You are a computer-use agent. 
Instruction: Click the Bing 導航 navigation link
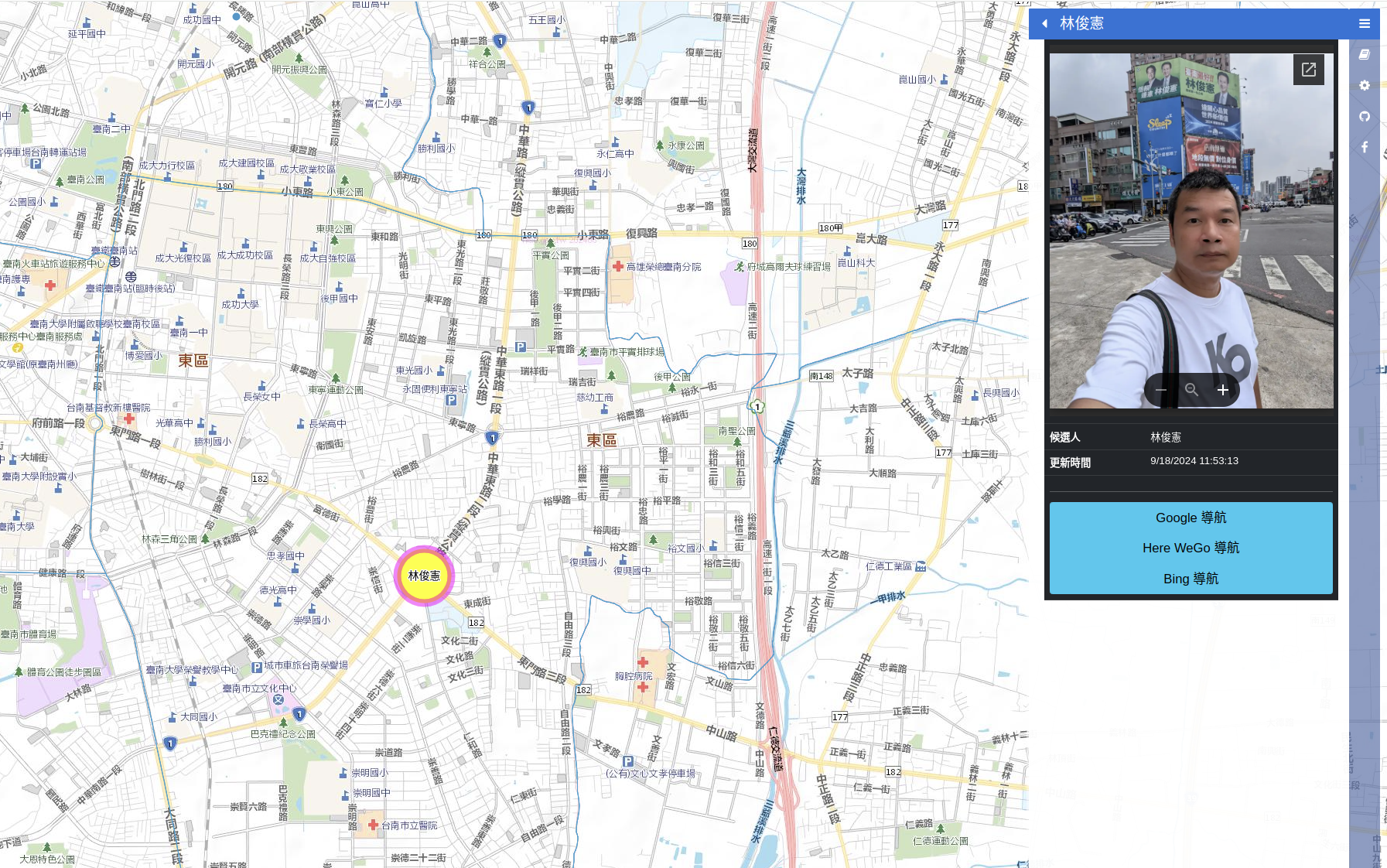(x=1191, y=579)
